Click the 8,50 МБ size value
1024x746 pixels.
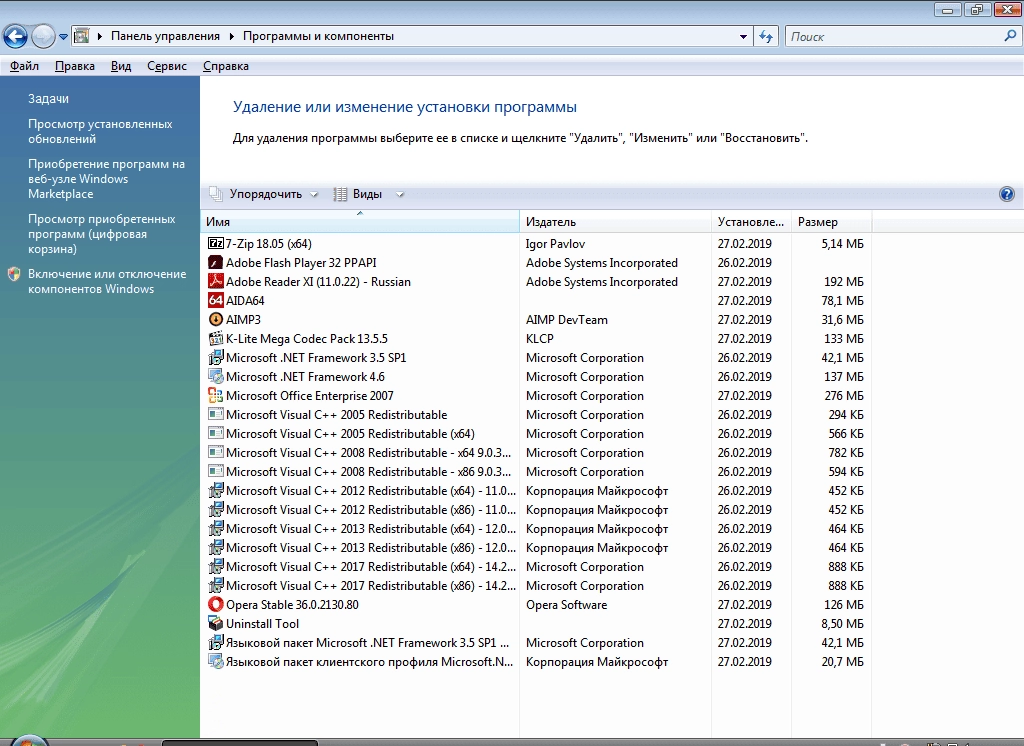[842, 624]
